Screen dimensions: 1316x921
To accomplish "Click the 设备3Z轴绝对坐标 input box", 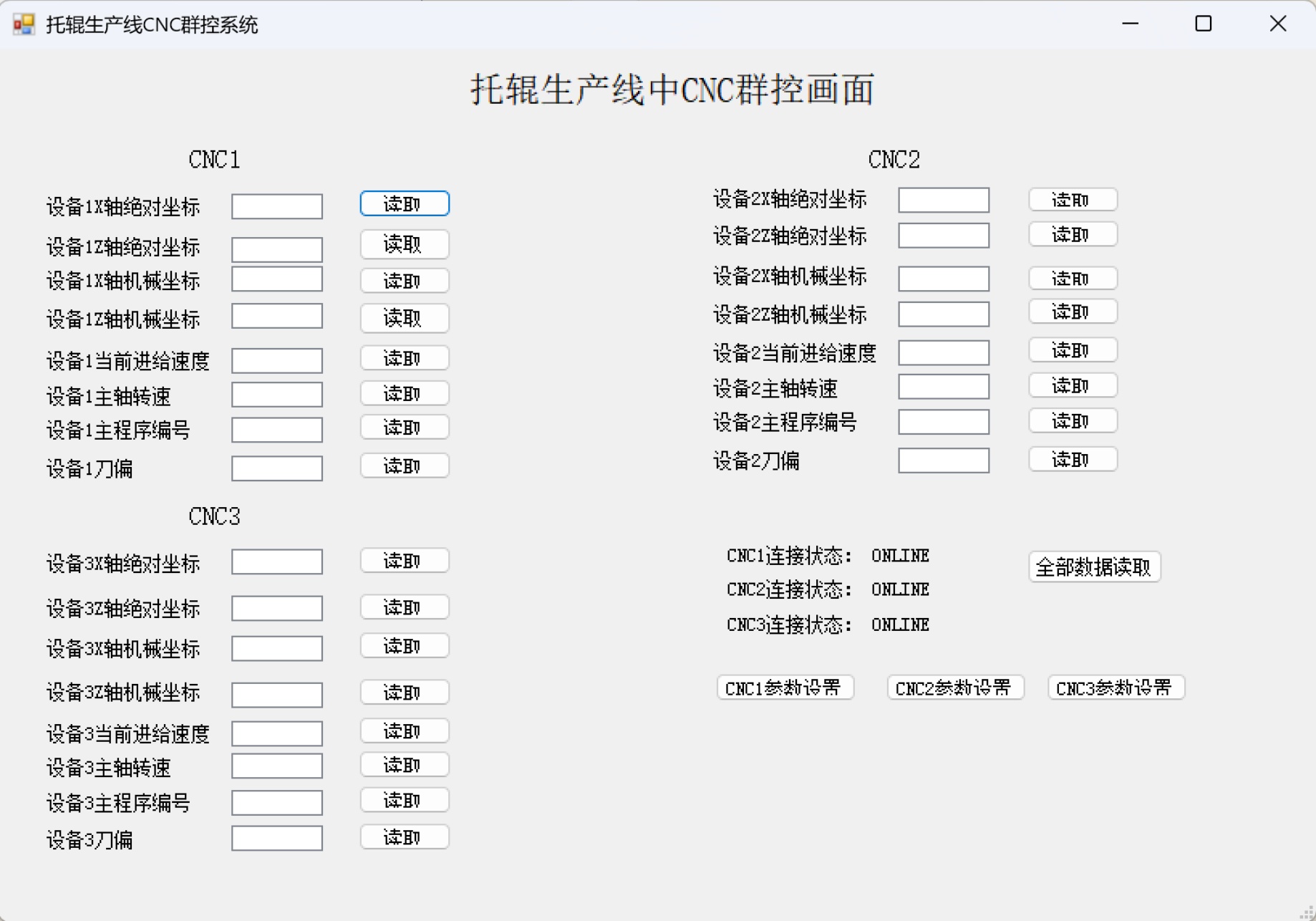I will [x=277, y=609].
